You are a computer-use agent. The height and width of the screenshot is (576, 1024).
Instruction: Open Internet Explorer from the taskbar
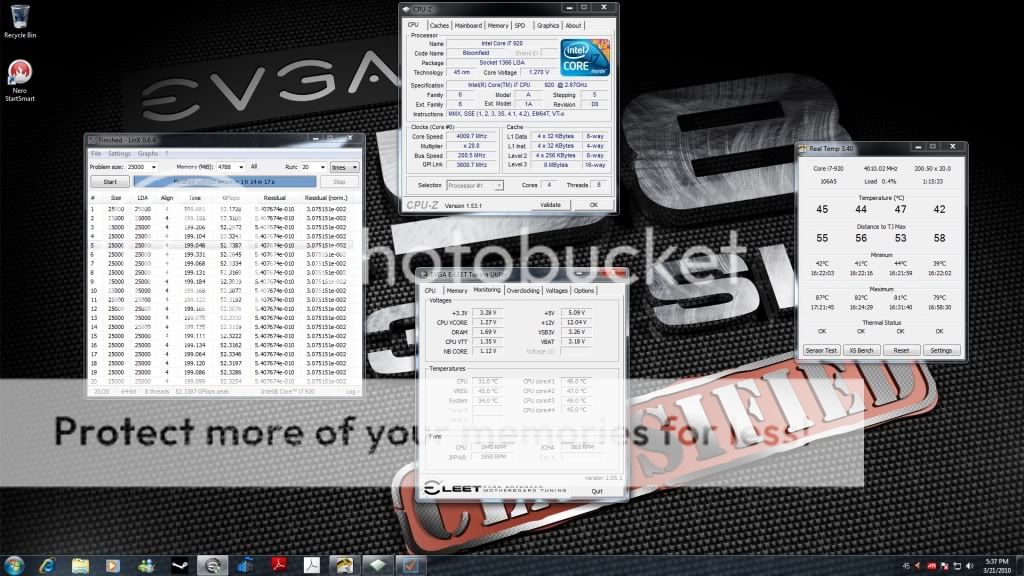pyautogui.click(x=47, y=565)
